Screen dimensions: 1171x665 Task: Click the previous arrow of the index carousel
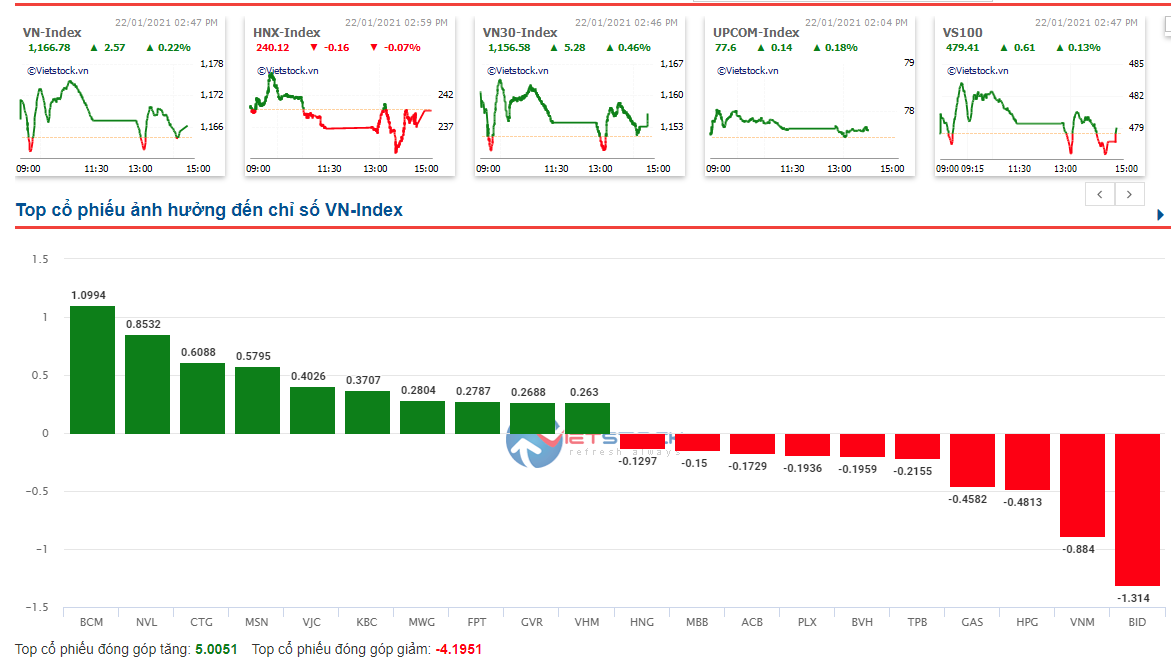1100,195
